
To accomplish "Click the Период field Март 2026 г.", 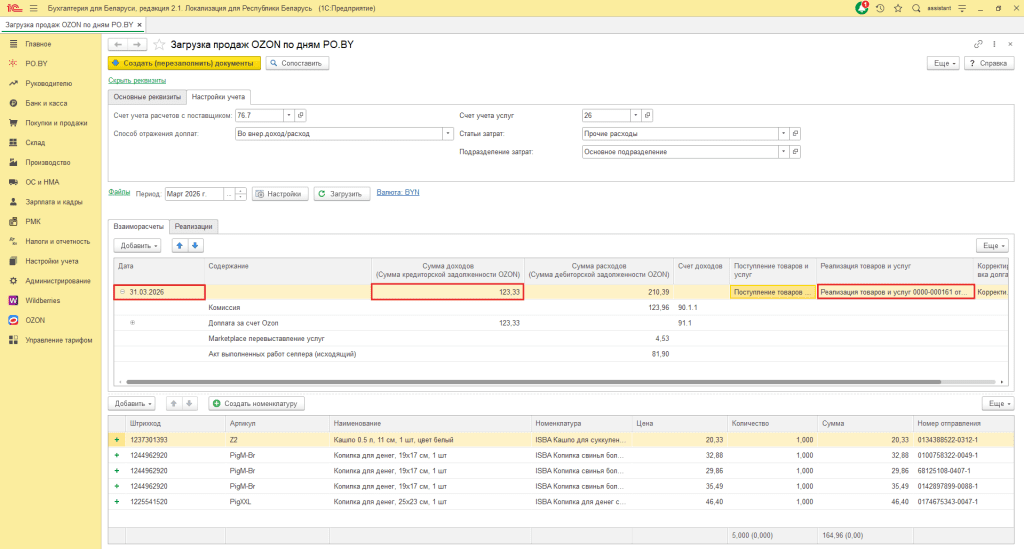I will click(194, 194).
